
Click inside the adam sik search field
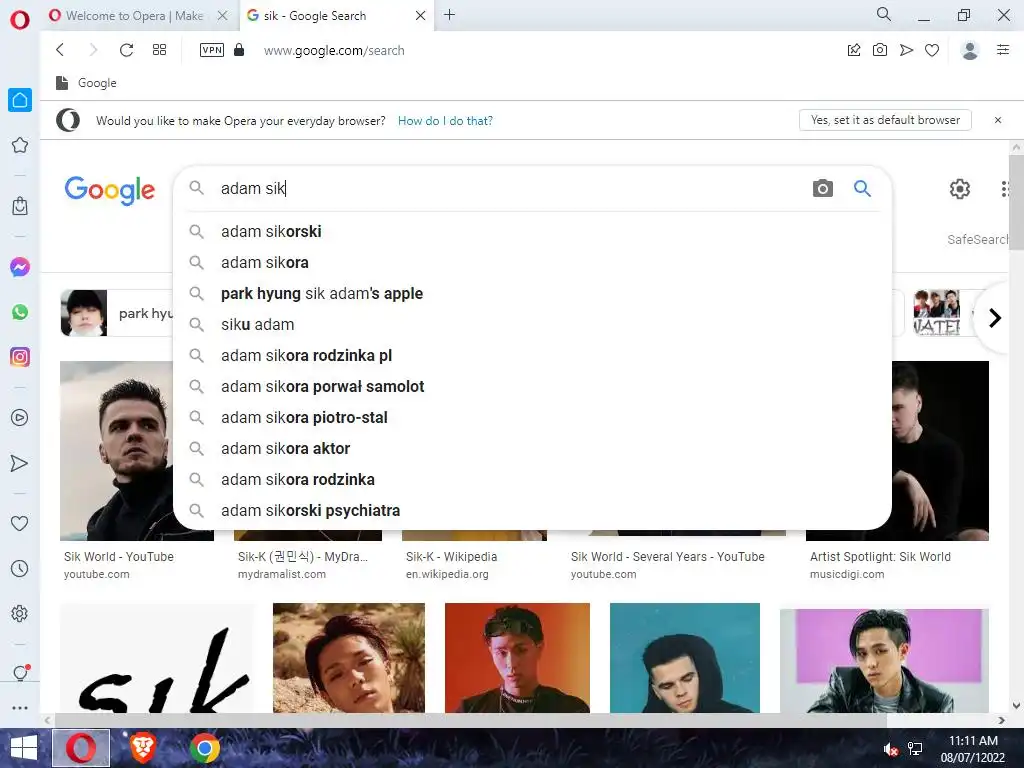(509, 188)
